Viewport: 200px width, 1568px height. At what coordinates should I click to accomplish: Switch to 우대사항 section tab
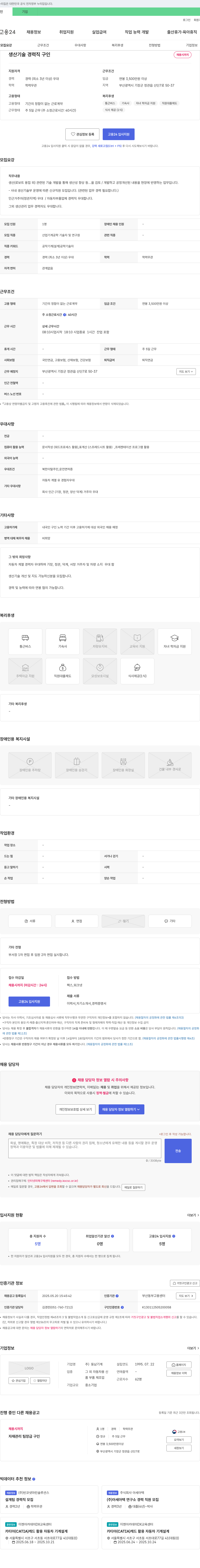click(x=80, y=45)
